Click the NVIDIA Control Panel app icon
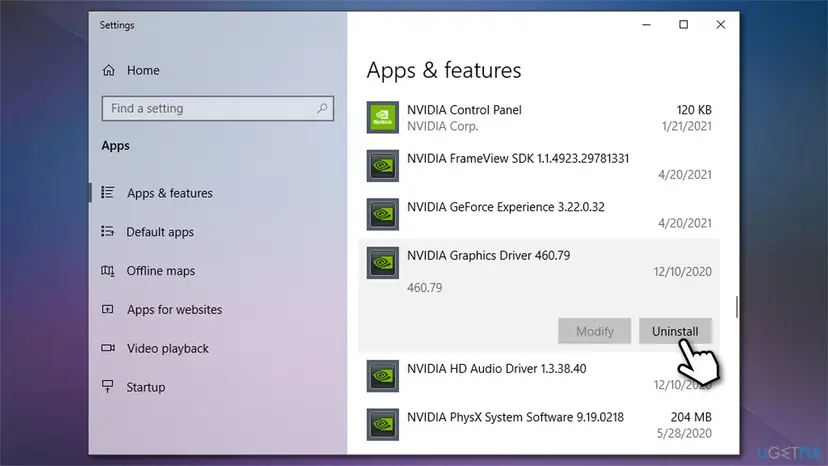The width and height of the screenshot is (828, 466). click(x=383, y=117)
